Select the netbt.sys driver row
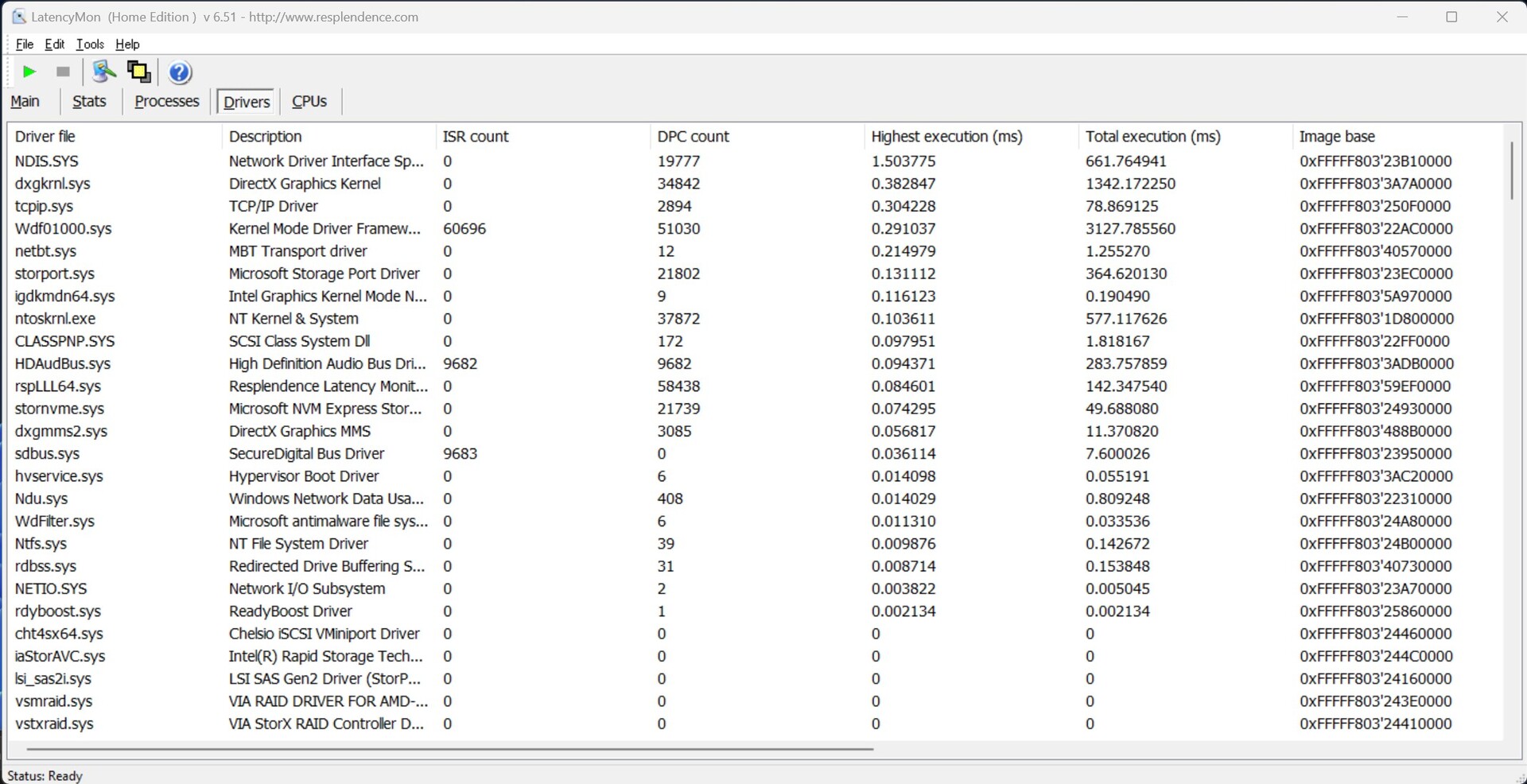This screenshot has width=1527, height=784. pyautogui.click(x=756, y=251)
